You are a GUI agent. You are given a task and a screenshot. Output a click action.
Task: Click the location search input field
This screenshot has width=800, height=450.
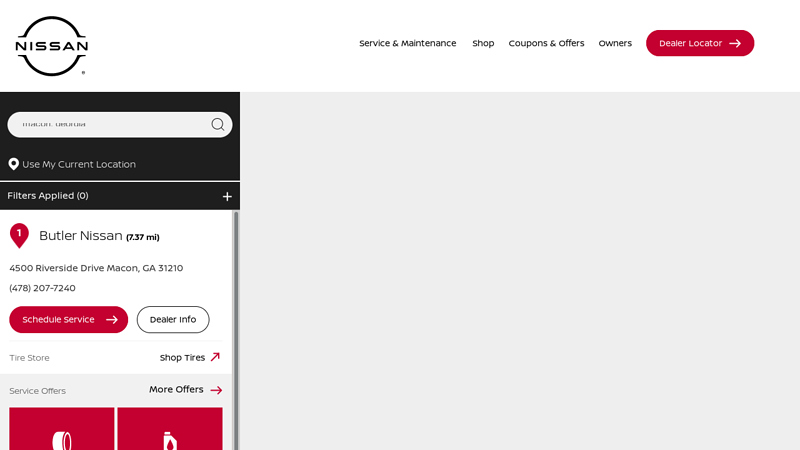(113, 124)
